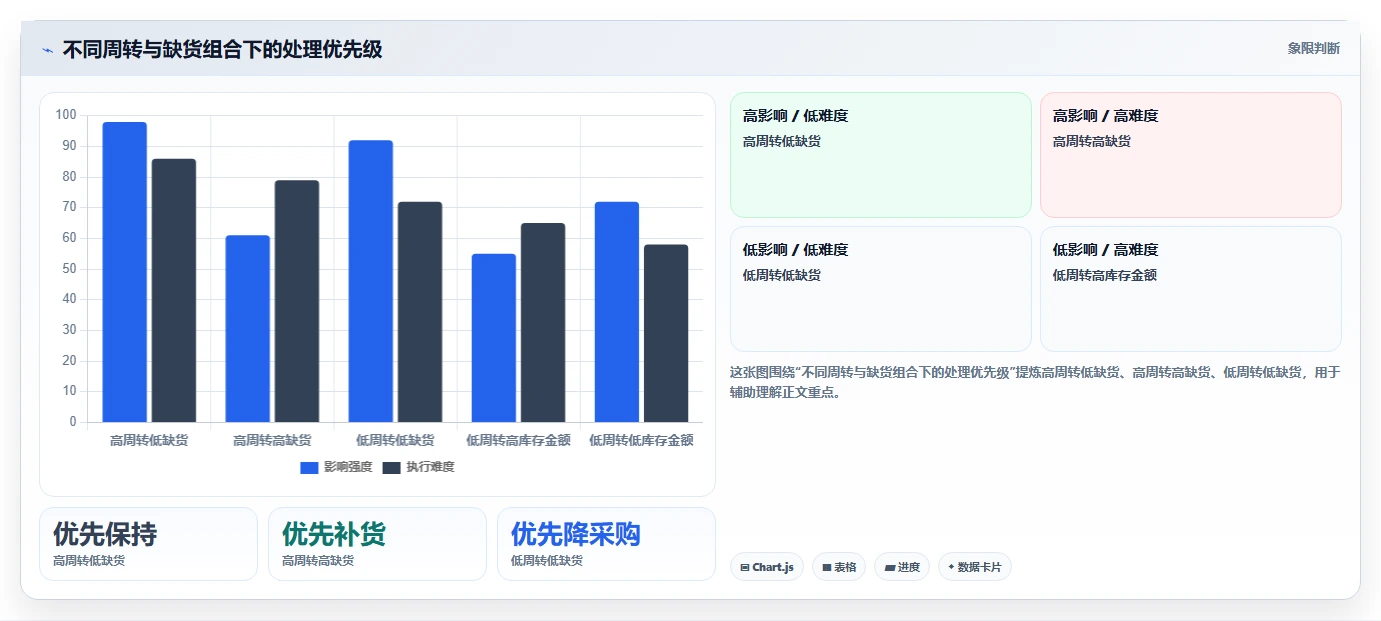Click the 数据卡片 tag pill
1381x621 pixels.
click(975, 567)
